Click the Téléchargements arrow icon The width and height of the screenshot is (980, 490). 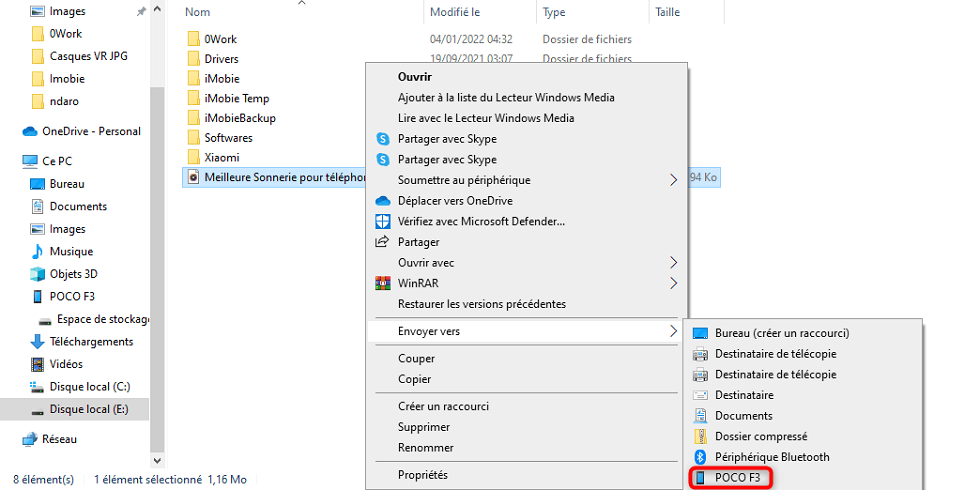(38, 342)
